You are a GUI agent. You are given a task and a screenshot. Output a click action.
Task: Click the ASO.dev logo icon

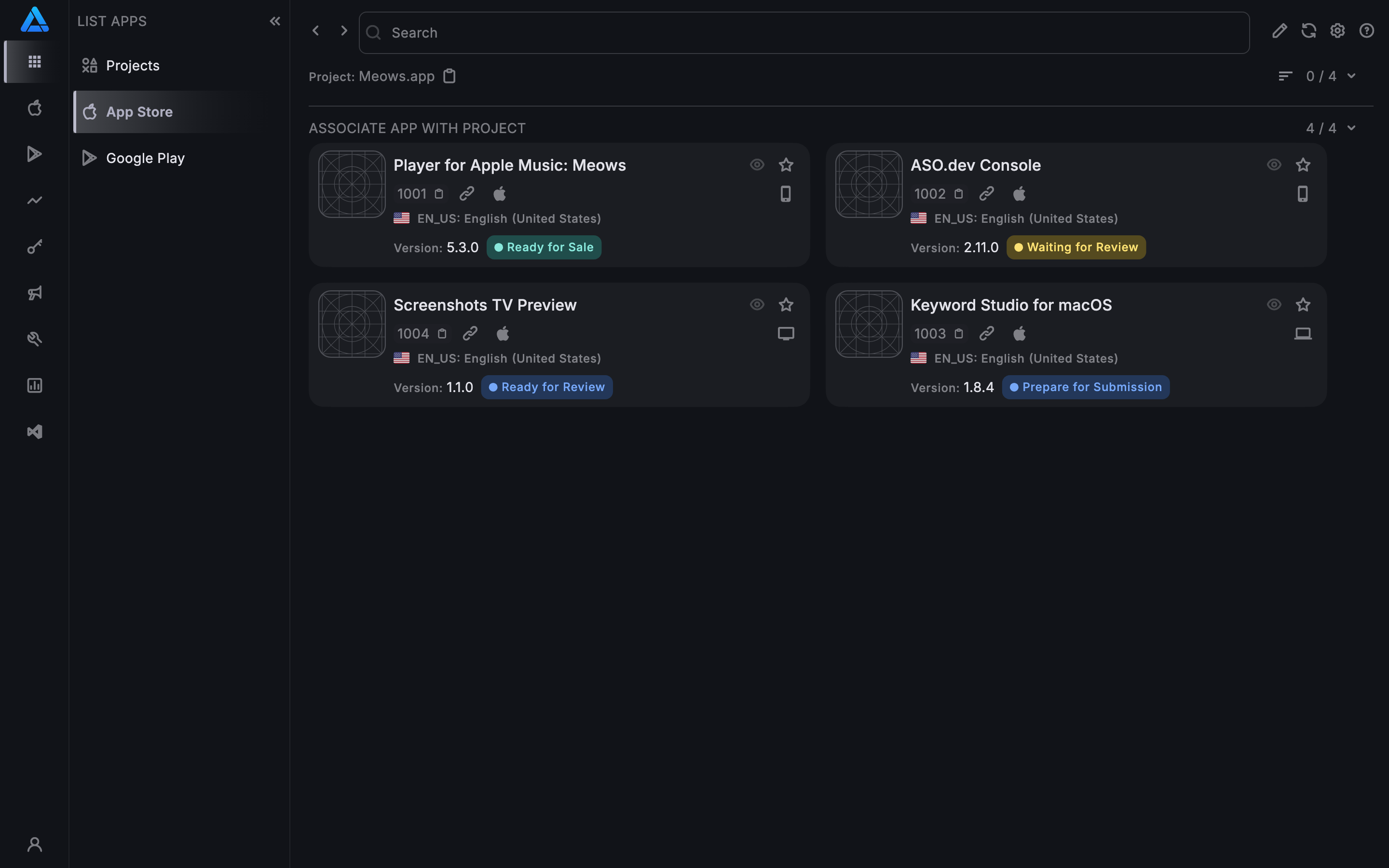(34, 19)
